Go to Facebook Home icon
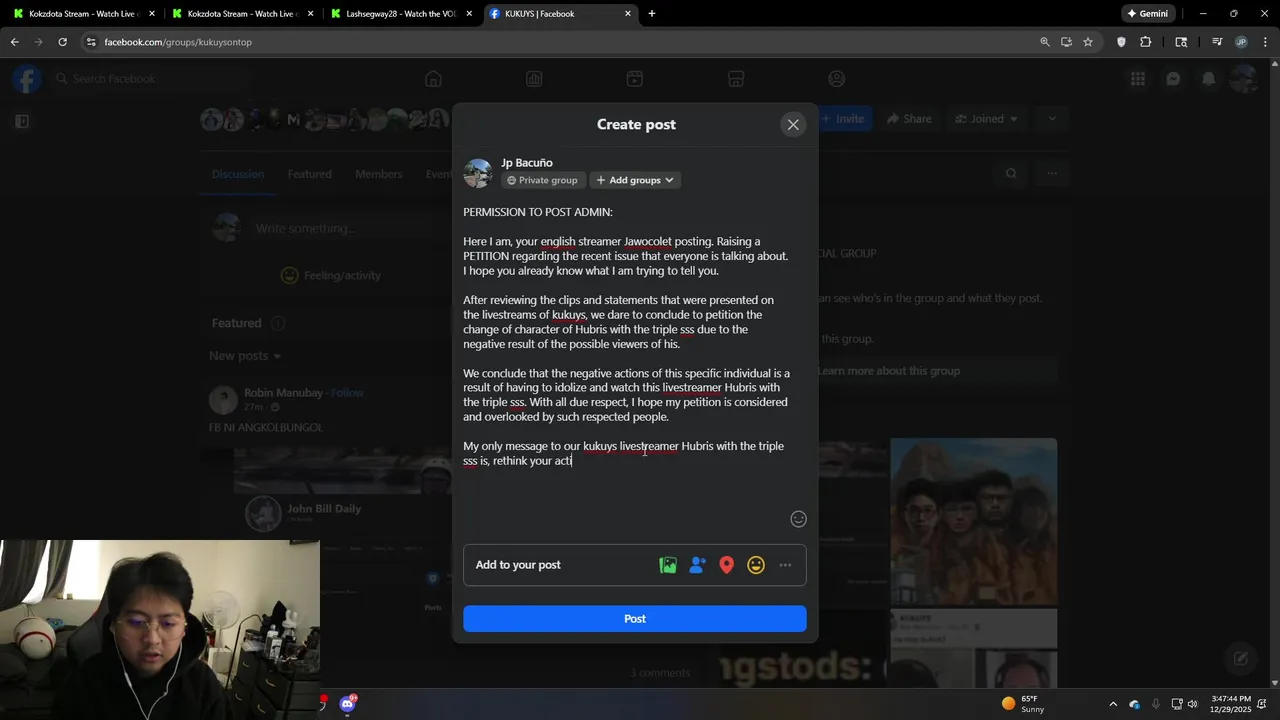The height and width of the screenshot is (720, 1280). pos(433,79)
